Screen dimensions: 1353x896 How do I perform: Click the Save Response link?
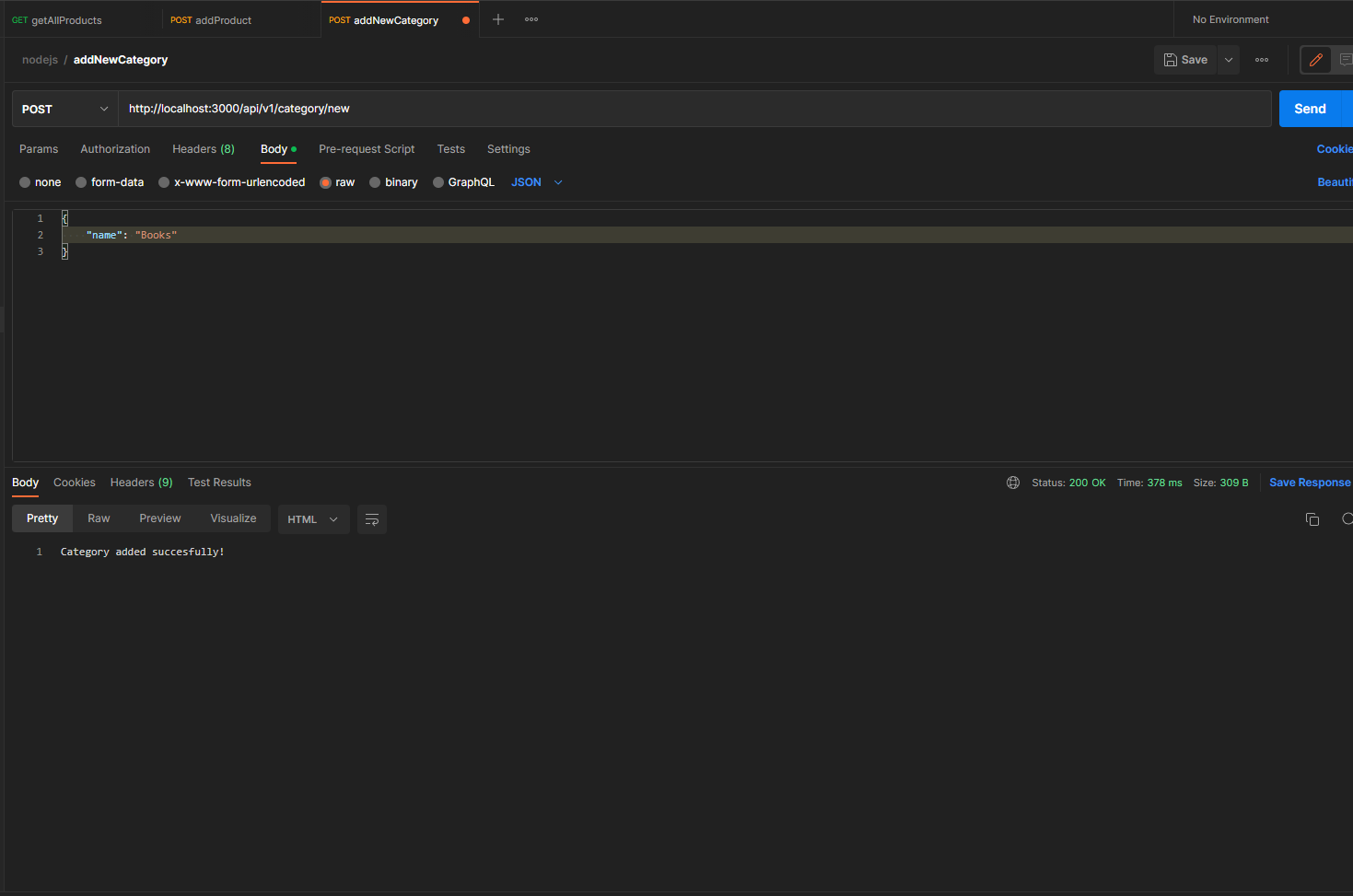click(x=1309, y=482)
